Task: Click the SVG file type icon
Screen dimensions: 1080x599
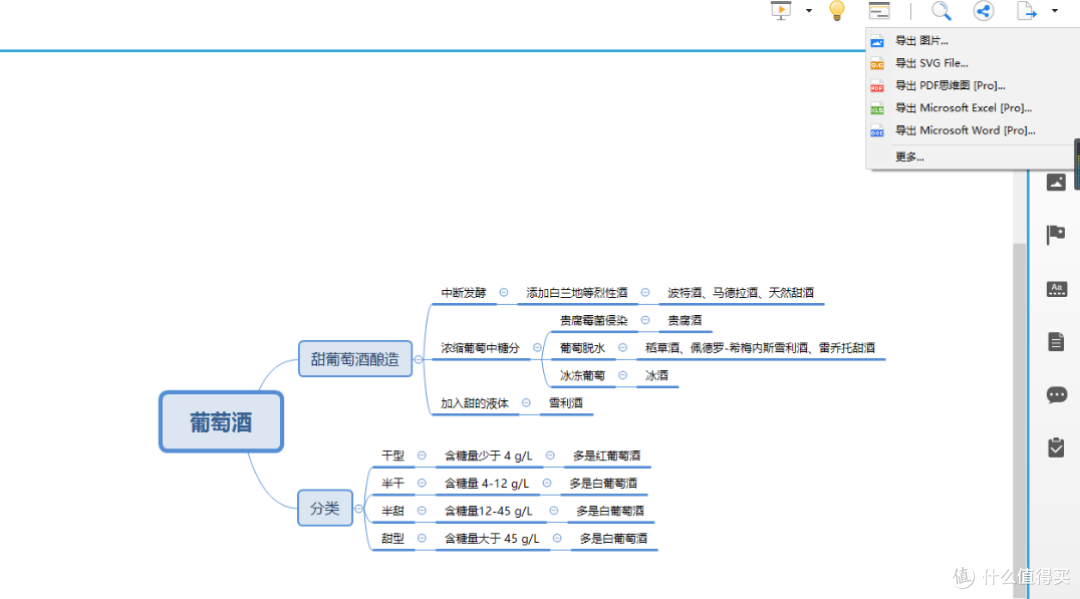Action: 877,64
